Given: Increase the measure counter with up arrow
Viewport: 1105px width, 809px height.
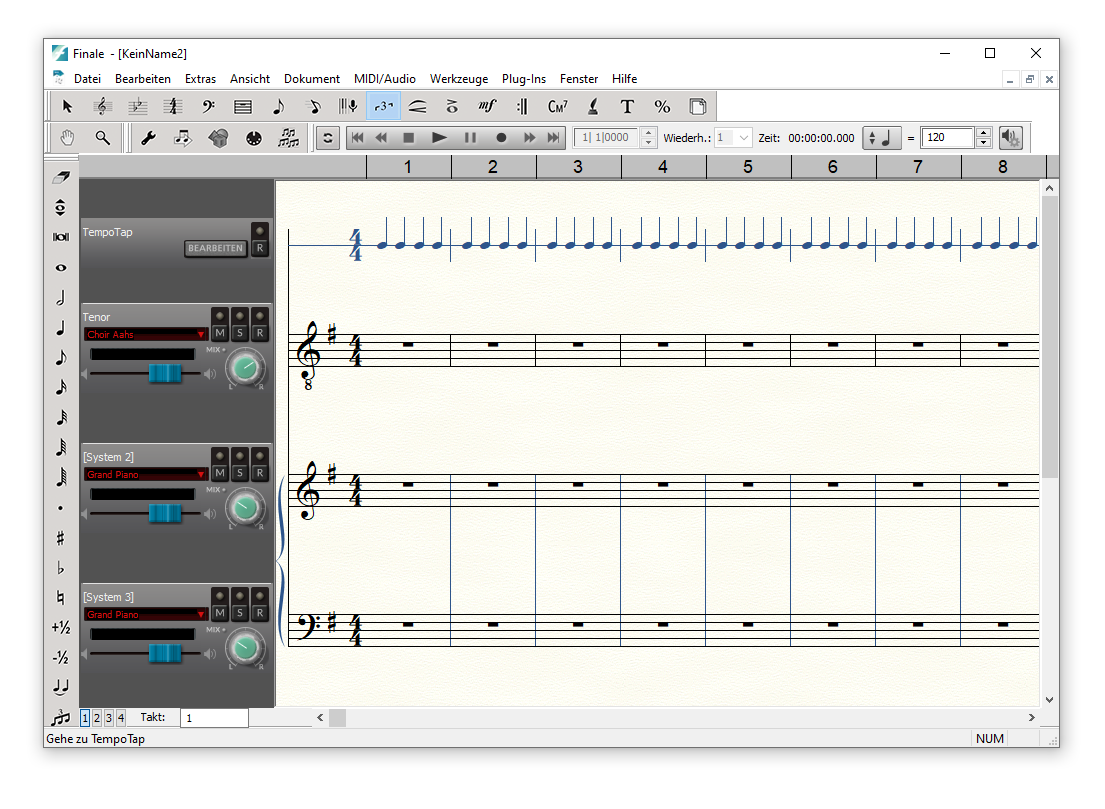Looking at the screenshot, I should pyautogui.click(x=648, y=132).
